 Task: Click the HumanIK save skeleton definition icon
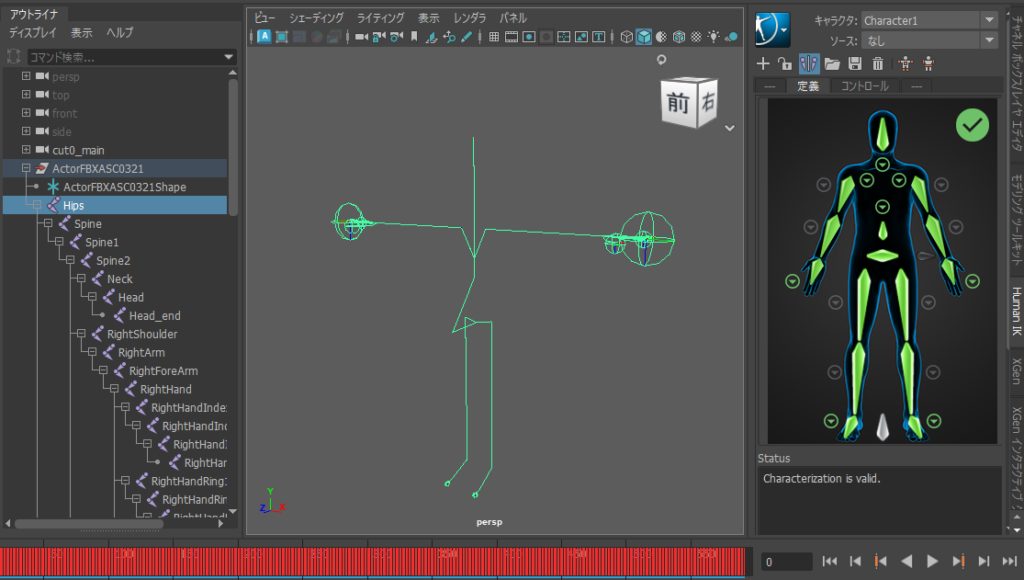point(855,64)
